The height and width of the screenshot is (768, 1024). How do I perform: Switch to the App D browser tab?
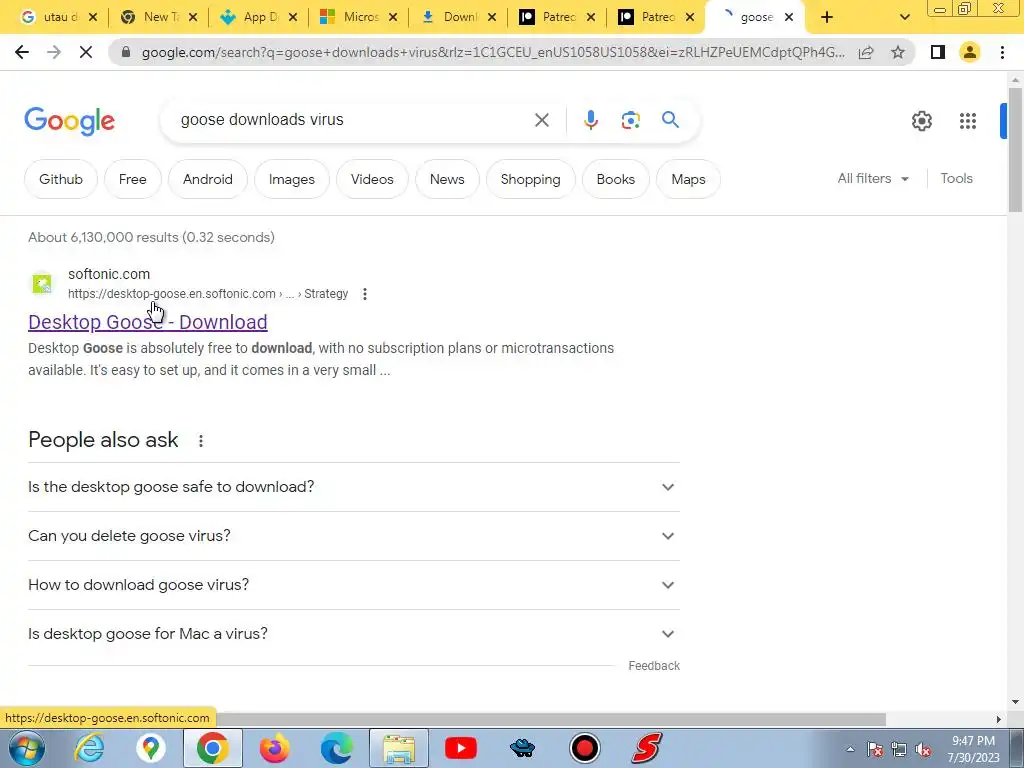click(257, 17)
